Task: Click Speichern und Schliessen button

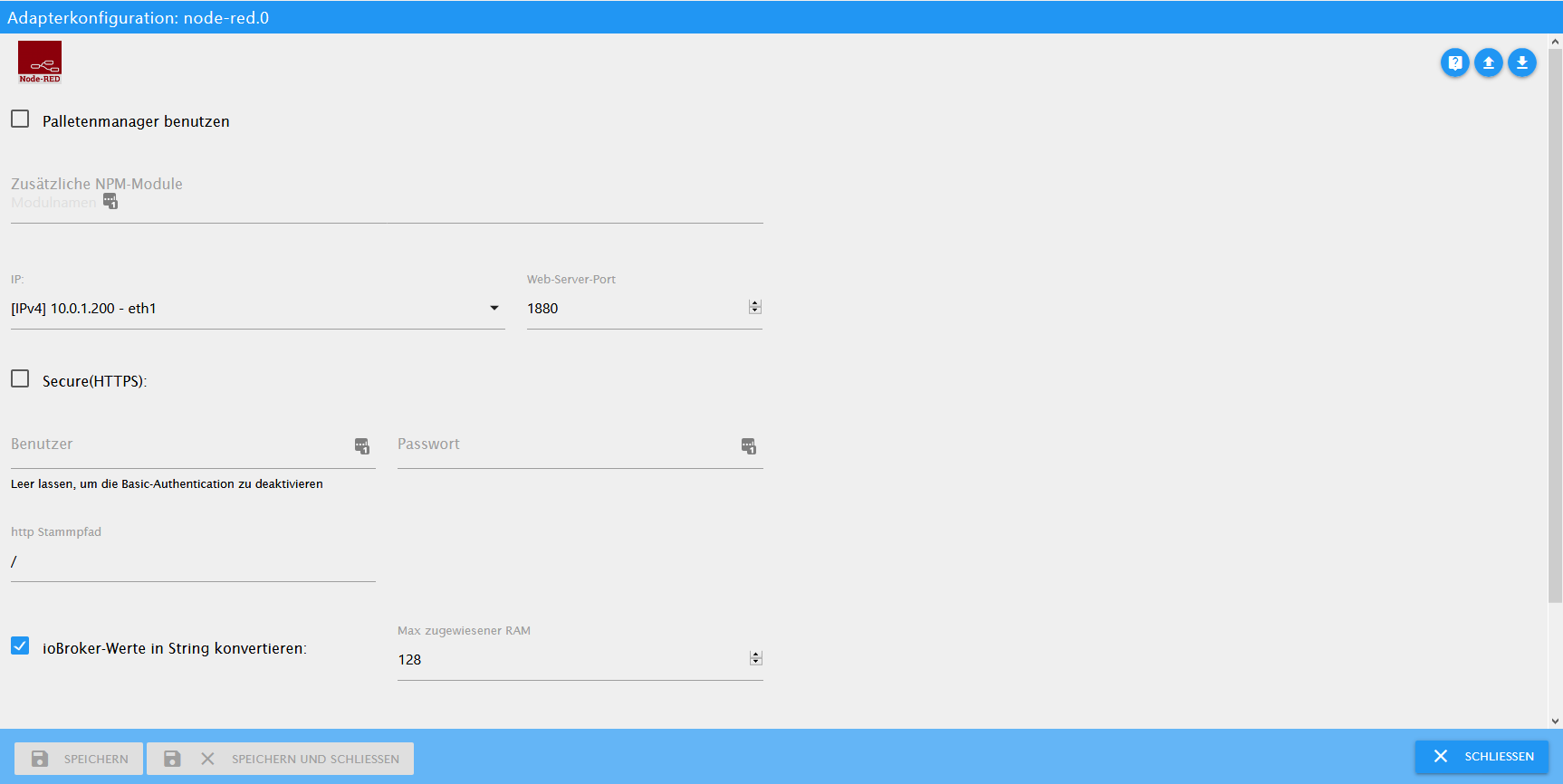Action: click(281, 759)
